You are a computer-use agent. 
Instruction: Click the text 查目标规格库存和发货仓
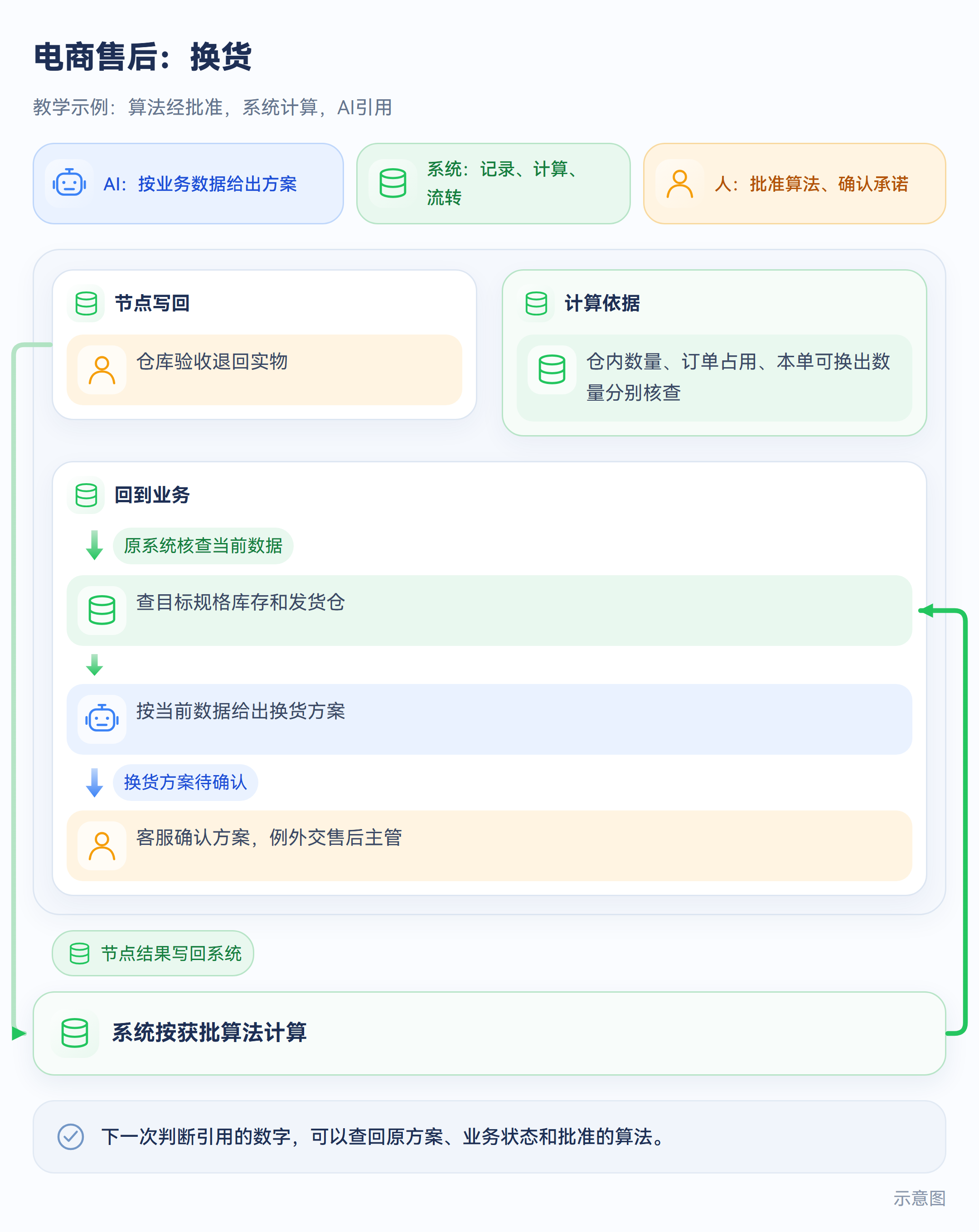pos(241,602)
